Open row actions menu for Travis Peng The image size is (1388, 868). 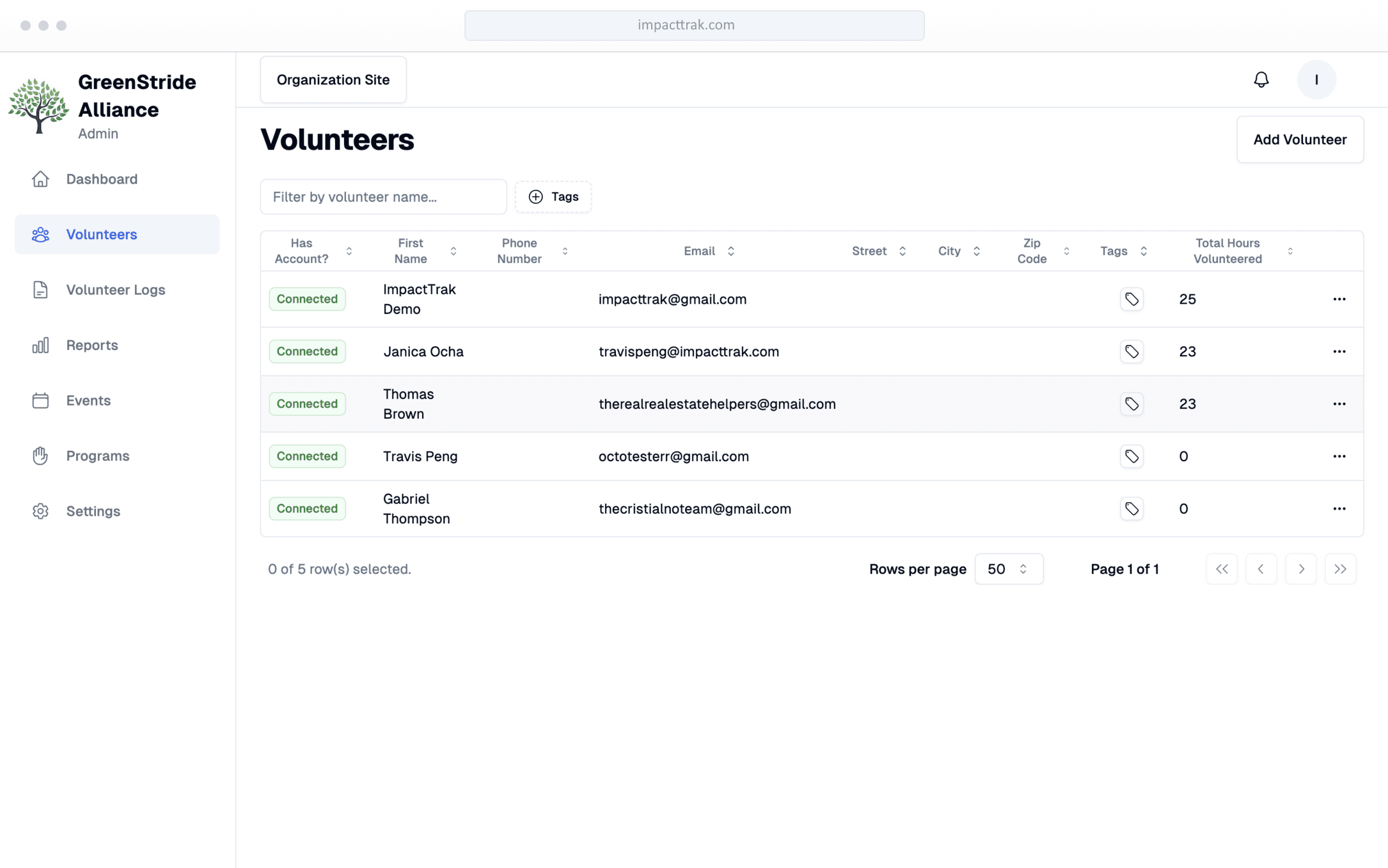click(x=1339, y=457)
